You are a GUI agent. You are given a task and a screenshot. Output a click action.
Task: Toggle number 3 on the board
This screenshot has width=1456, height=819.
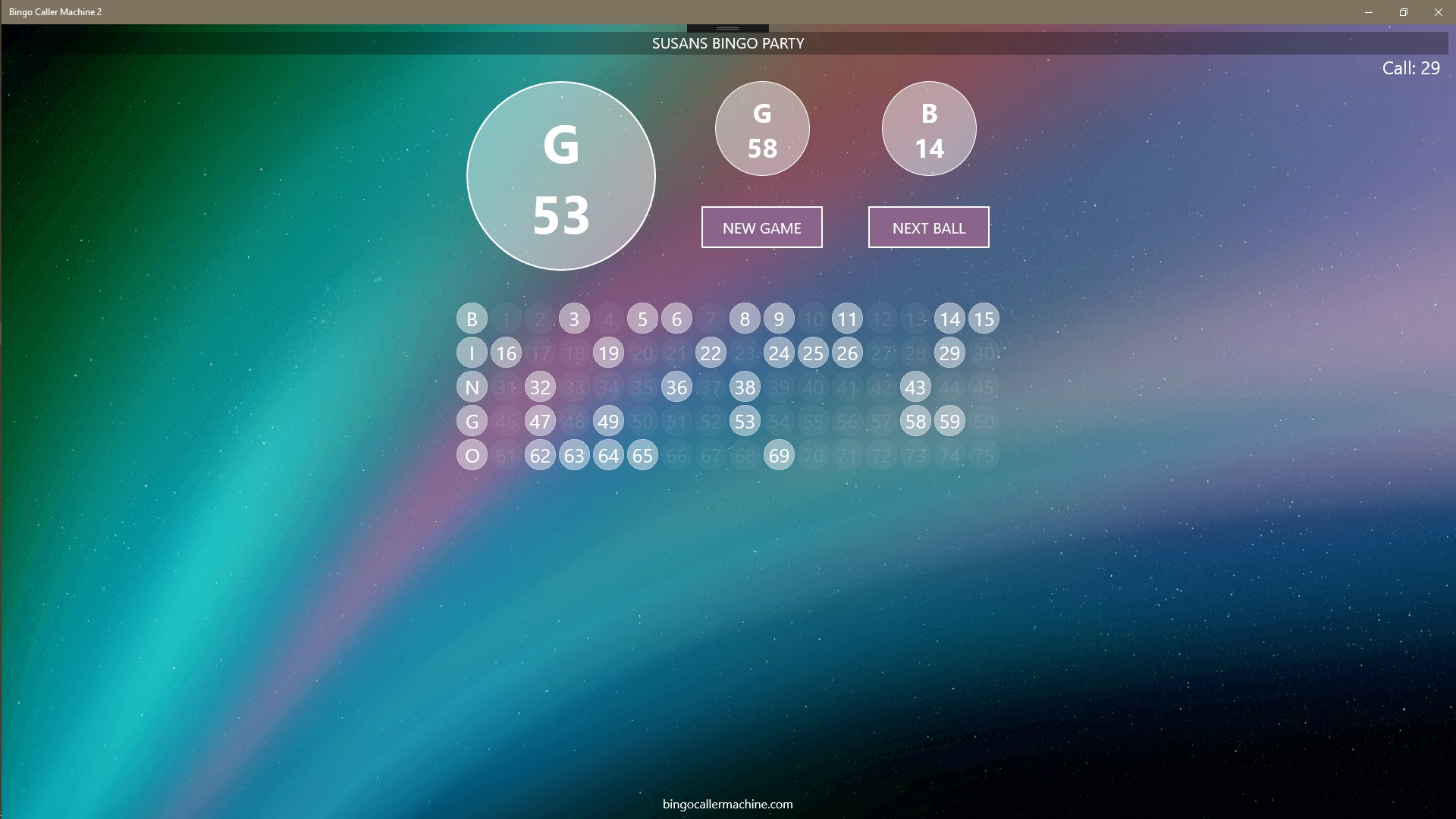574,319
